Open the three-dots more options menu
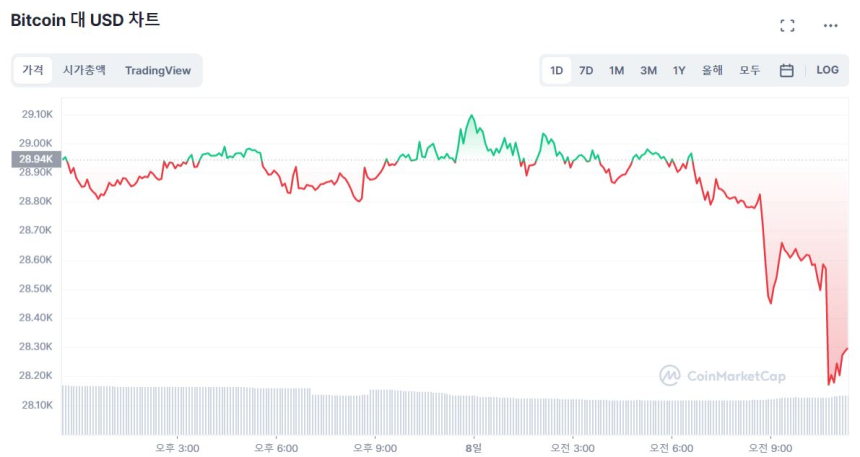Screen dimensions: 860x457 click(x=830, y=25)
